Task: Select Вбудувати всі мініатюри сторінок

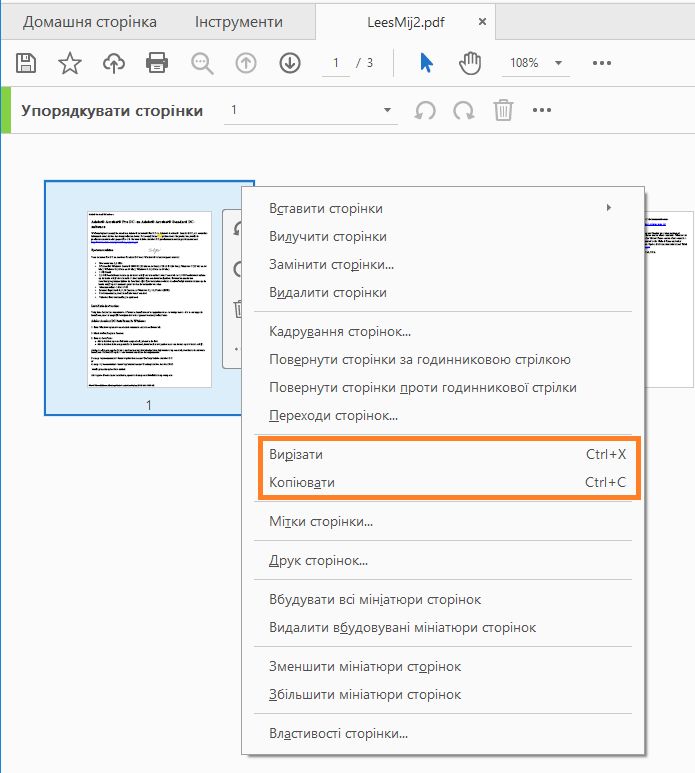Action: [443, 600]
